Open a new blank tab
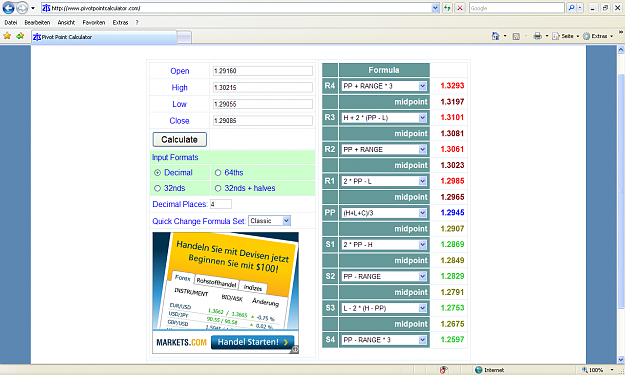 184,37
